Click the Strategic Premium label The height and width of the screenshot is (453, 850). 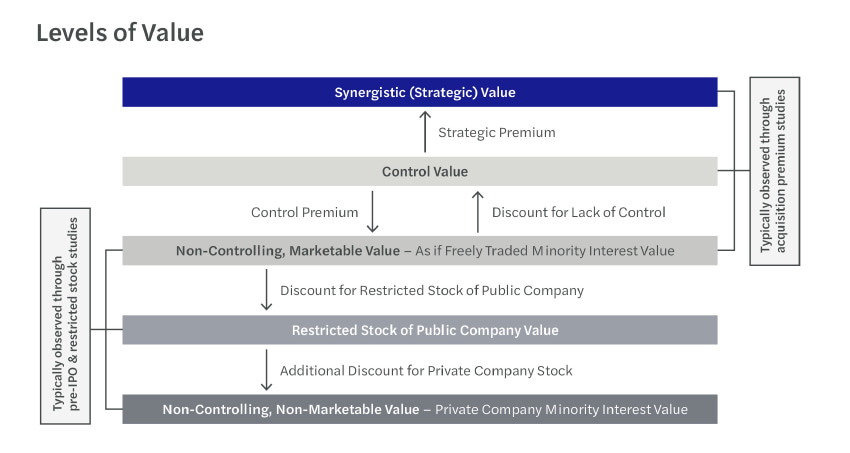(x=497, y=132)
